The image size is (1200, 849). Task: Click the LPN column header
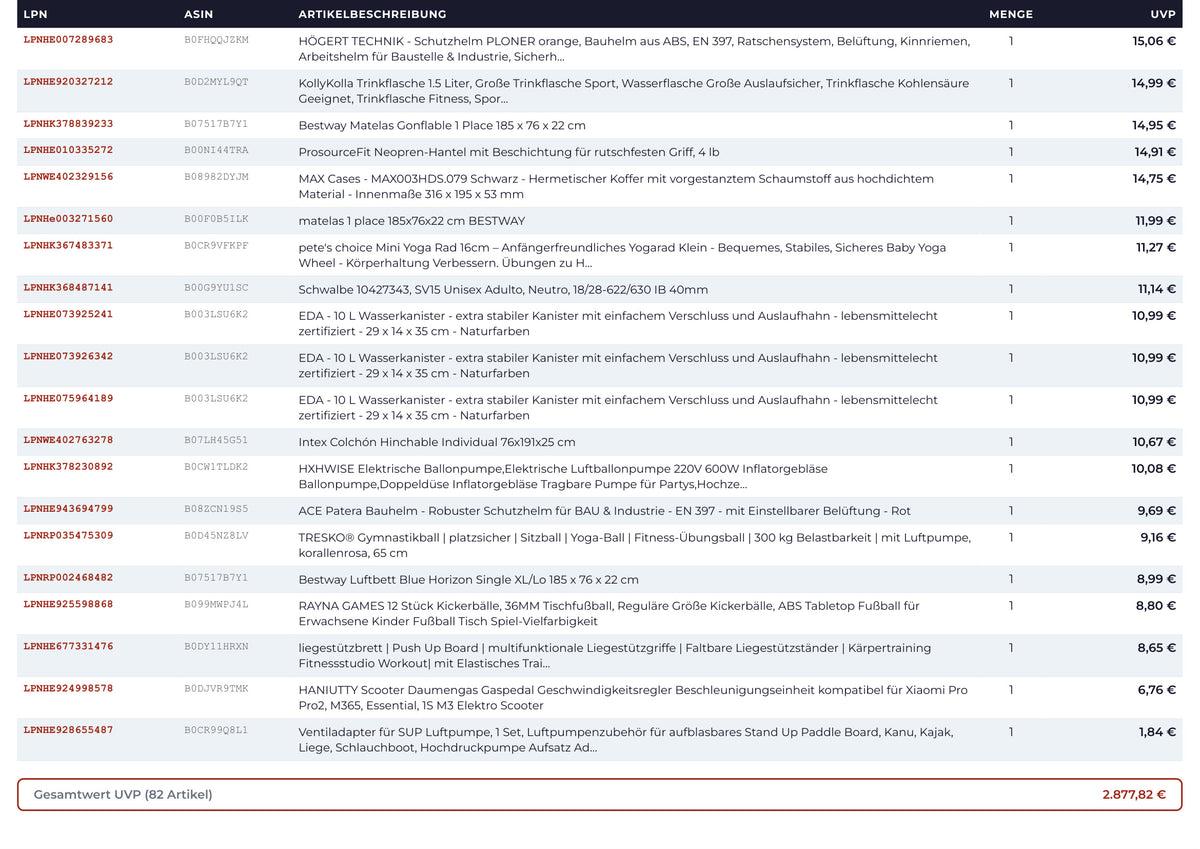pos(35,14)
